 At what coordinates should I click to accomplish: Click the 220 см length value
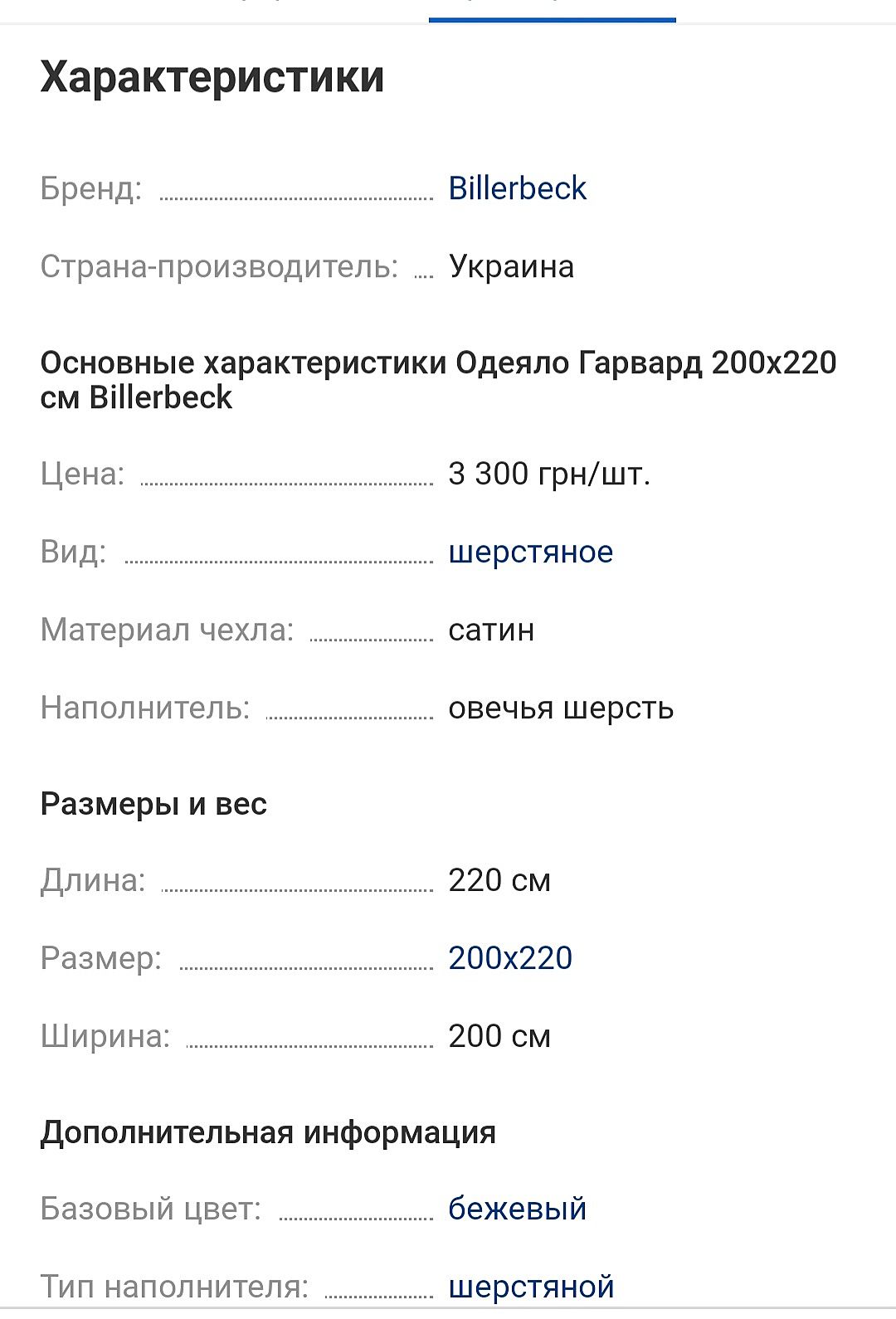pos(499,880)
